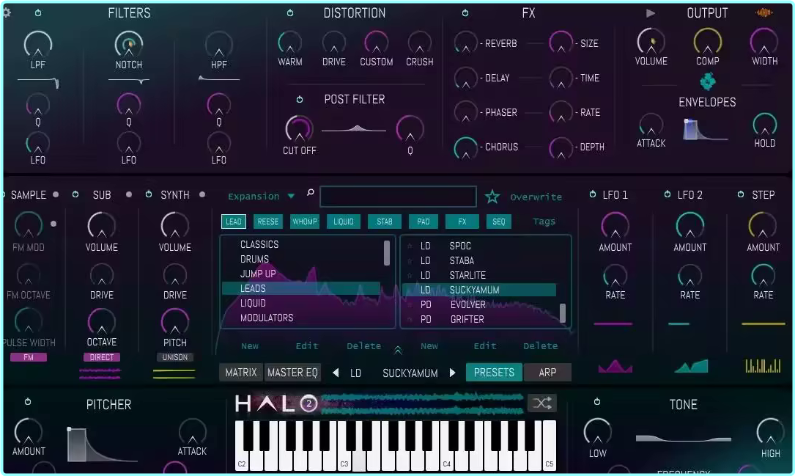
Task: Enable or disable the PITCHER power button
Action: [x=28, y=402]
